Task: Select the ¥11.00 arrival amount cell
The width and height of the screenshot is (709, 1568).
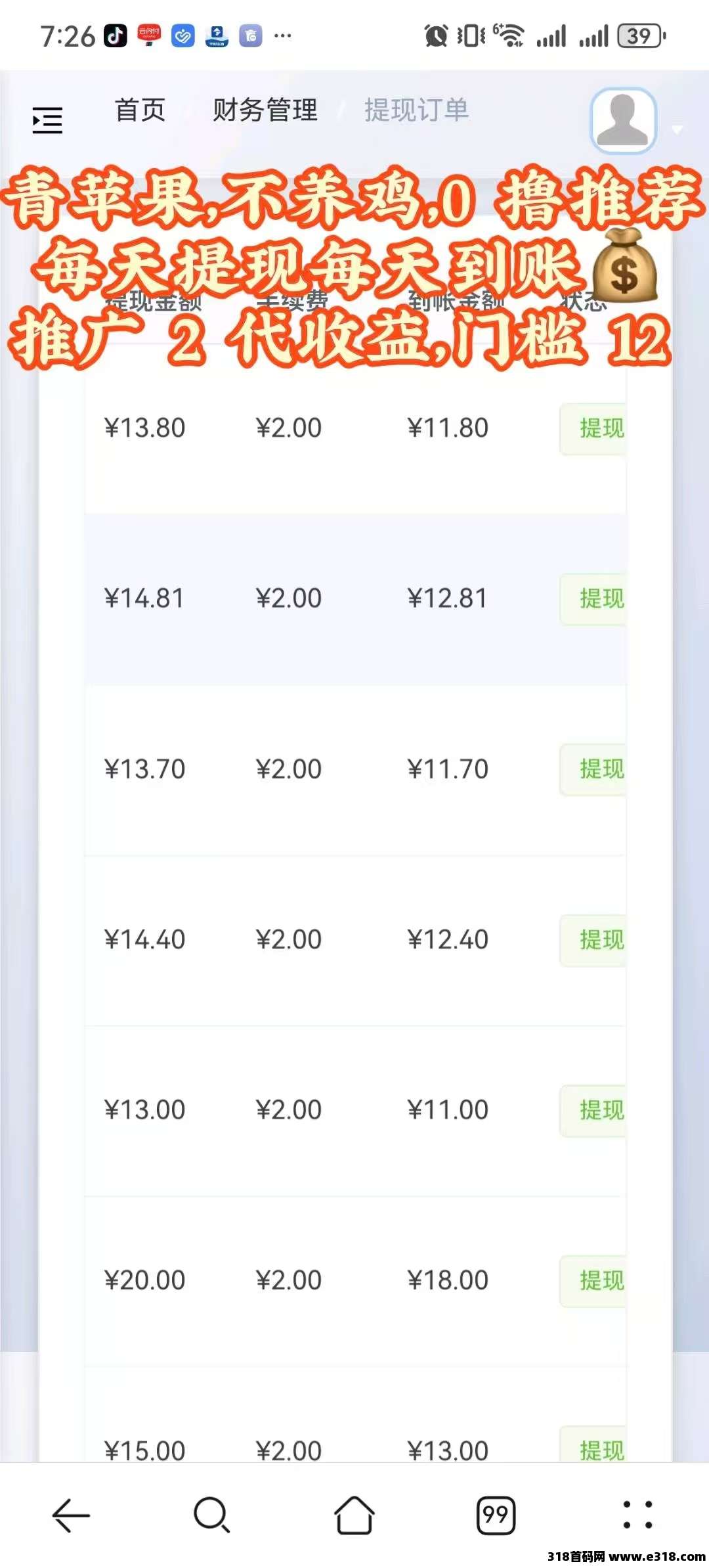Action: (448, 1109)
